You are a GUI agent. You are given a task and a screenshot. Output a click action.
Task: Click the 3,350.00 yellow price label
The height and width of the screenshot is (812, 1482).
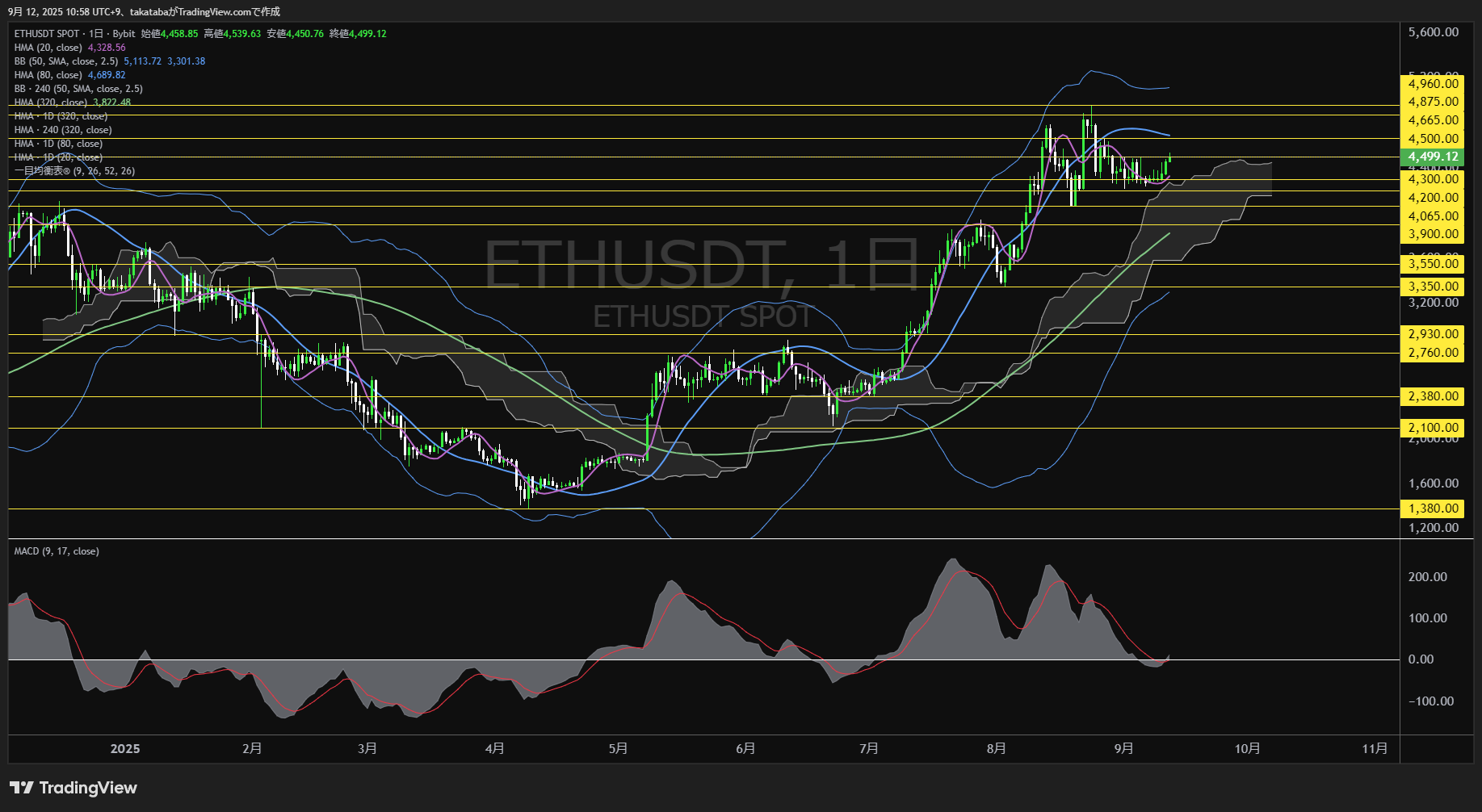[1432, 287]
